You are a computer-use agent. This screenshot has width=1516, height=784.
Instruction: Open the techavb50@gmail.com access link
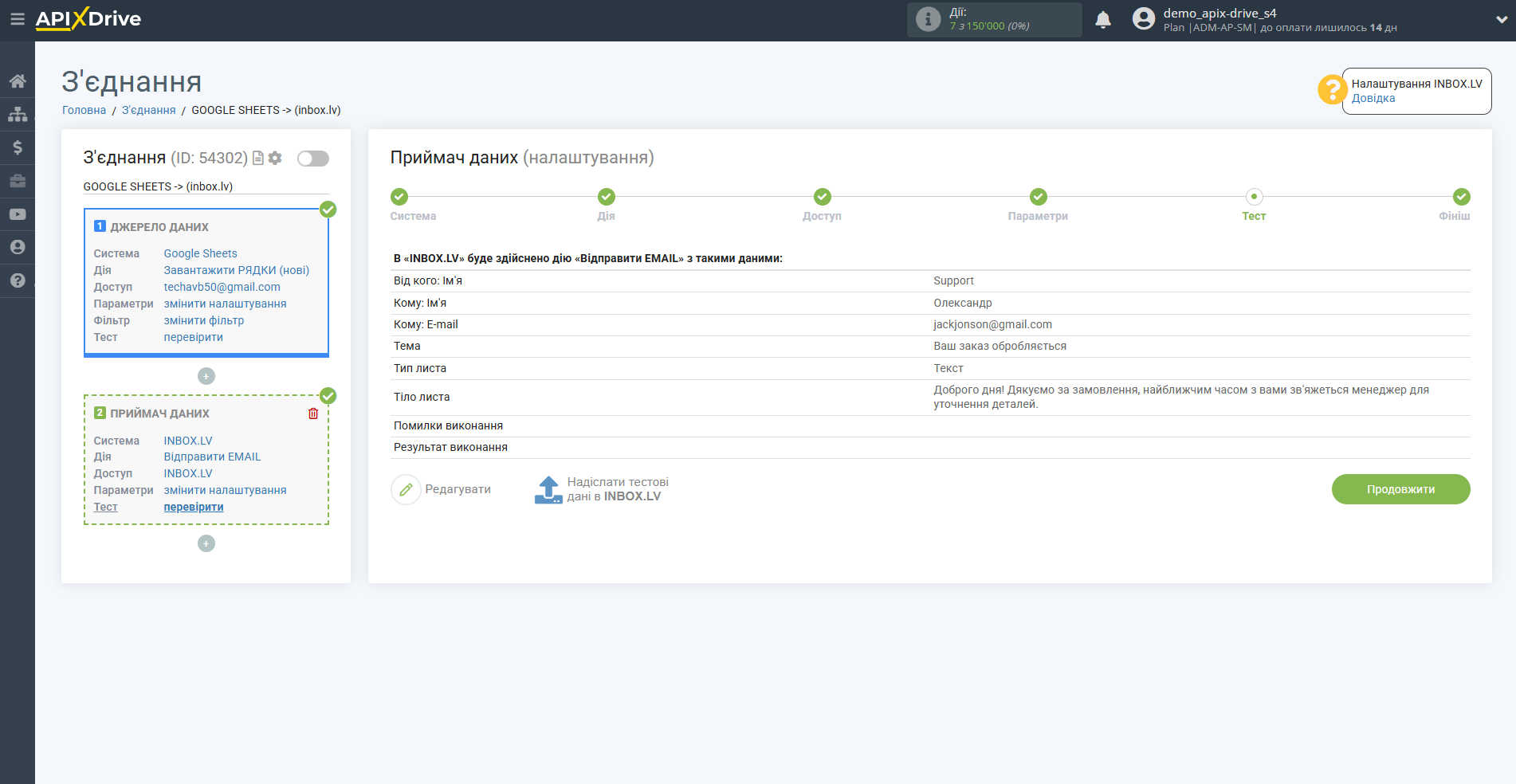(x=222, y=287)
